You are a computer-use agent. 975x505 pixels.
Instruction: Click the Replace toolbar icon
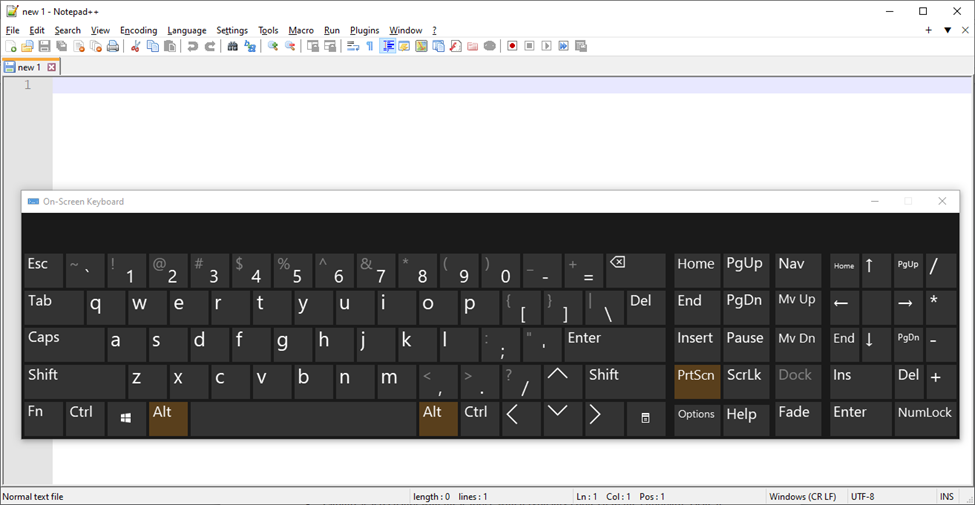click(x=250, y=46)
